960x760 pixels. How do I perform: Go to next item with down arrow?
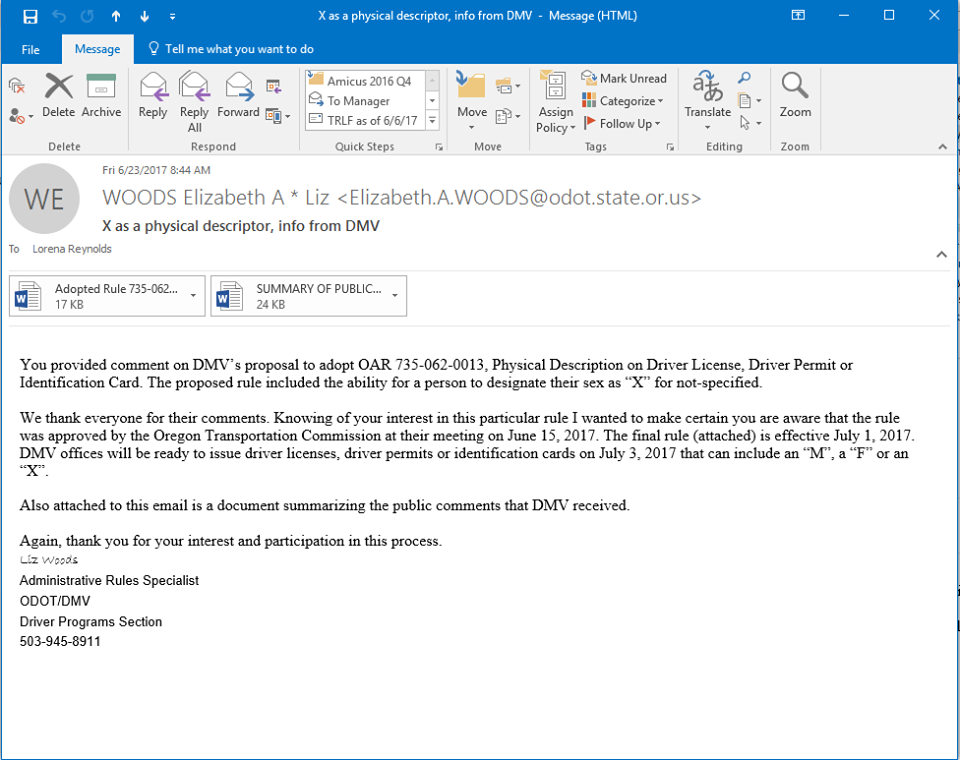(x=144, y=17)
